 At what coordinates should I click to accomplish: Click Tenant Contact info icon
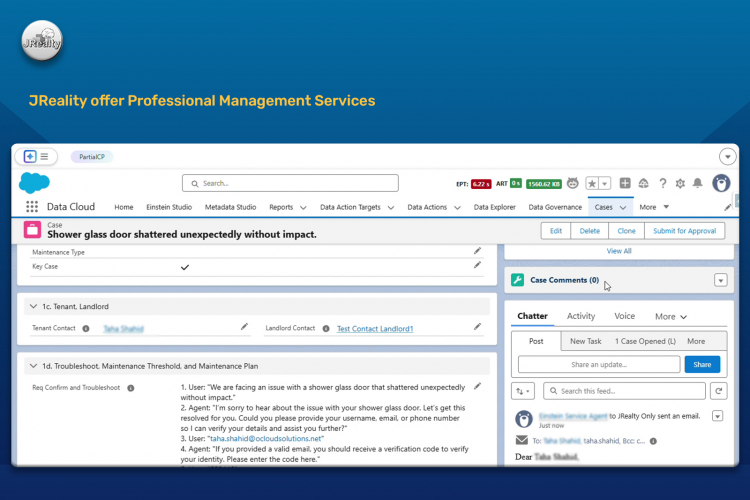click(x=86, y=329)
